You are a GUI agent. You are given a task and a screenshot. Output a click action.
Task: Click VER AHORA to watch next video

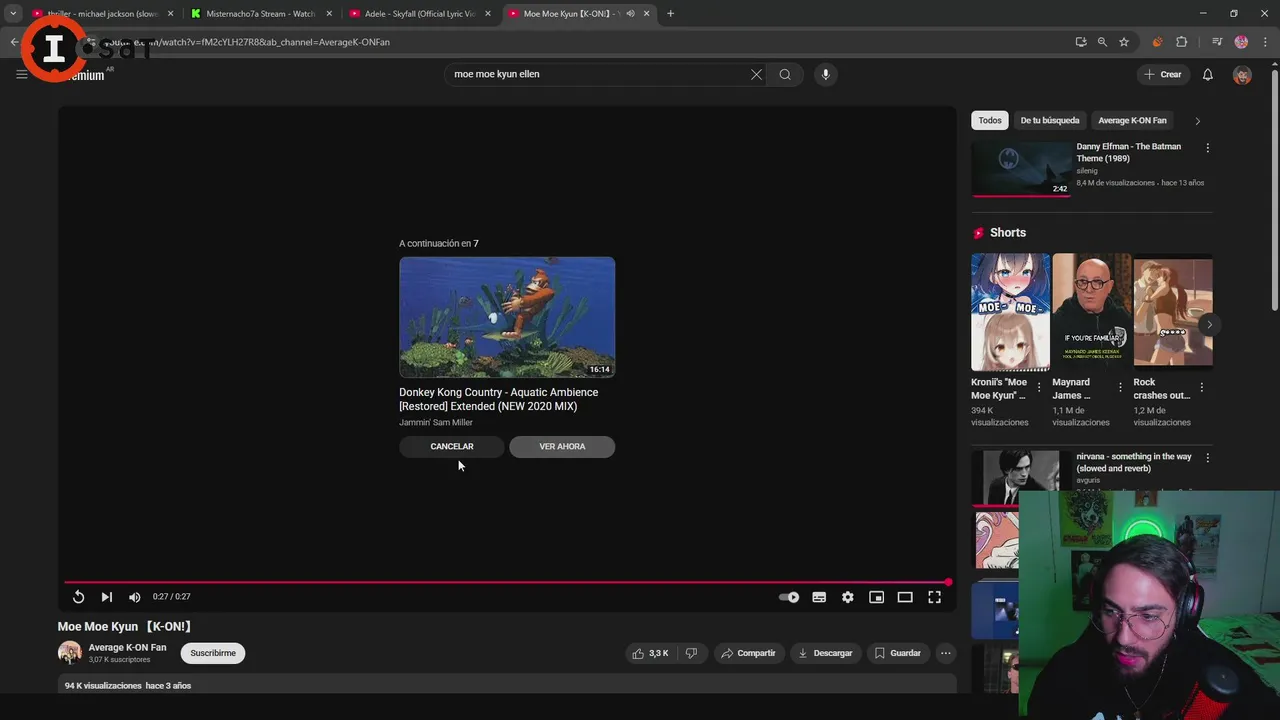562,447
